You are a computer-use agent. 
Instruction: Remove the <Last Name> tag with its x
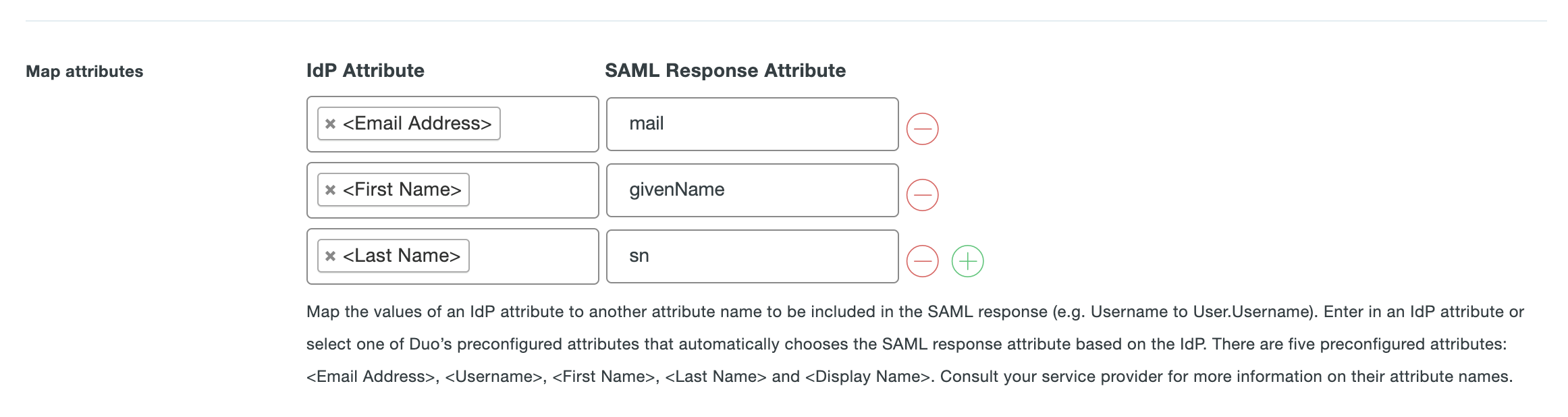(330, 256)
